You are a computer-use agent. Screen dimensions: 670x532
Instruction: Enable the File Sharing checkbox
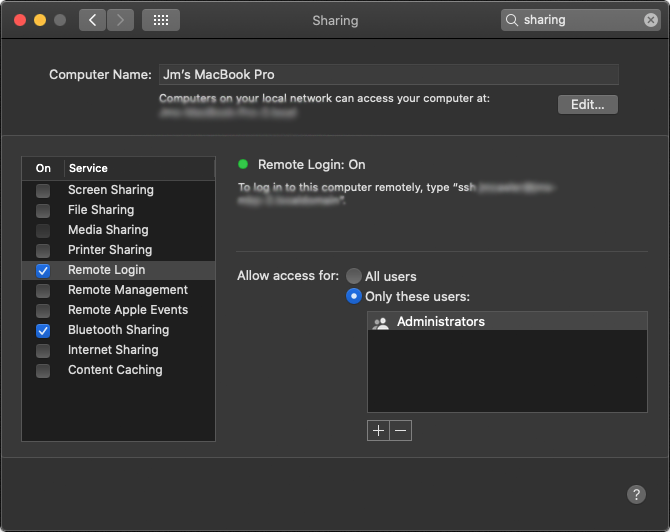(43, 211)
